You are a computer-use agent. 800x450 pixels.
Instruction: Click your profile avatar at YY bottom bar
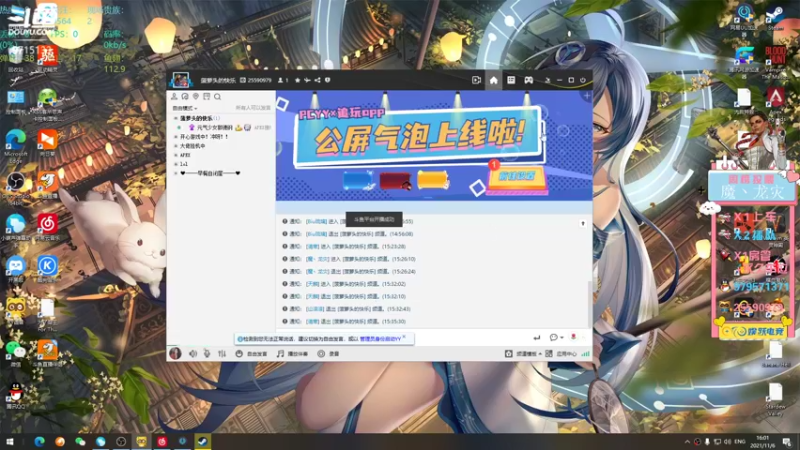pos(175,353)
